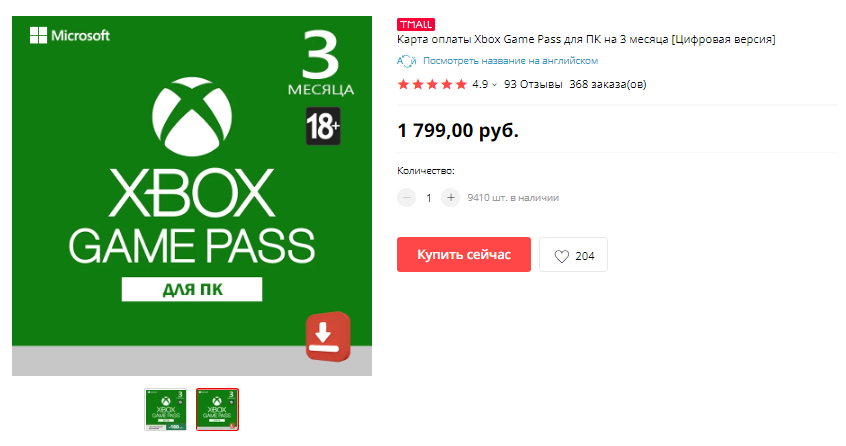Click Посмотреть название на английском link

tap(510, 61)
